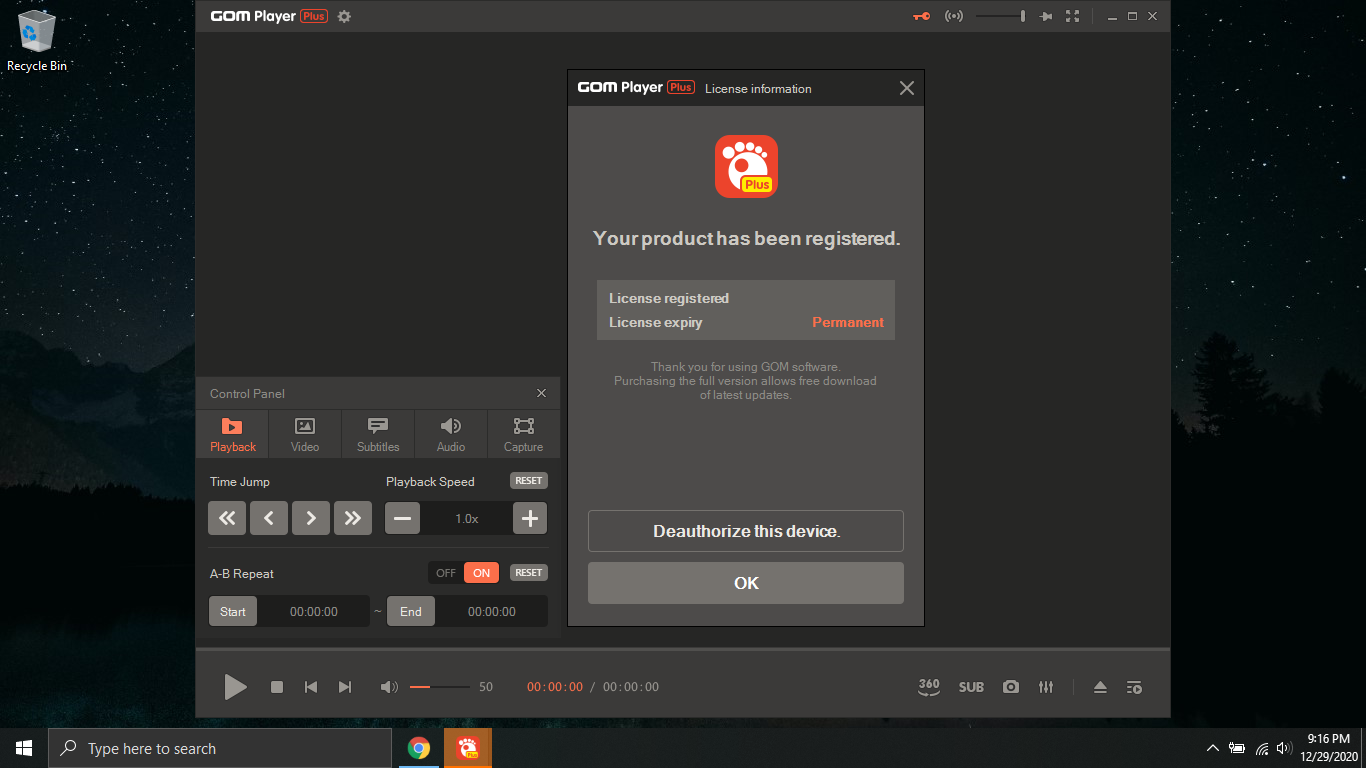Viewport: 1366px width, 768px height.
Task: Click the broadcast signal icon in titlebar
Action: pos(953,16)
